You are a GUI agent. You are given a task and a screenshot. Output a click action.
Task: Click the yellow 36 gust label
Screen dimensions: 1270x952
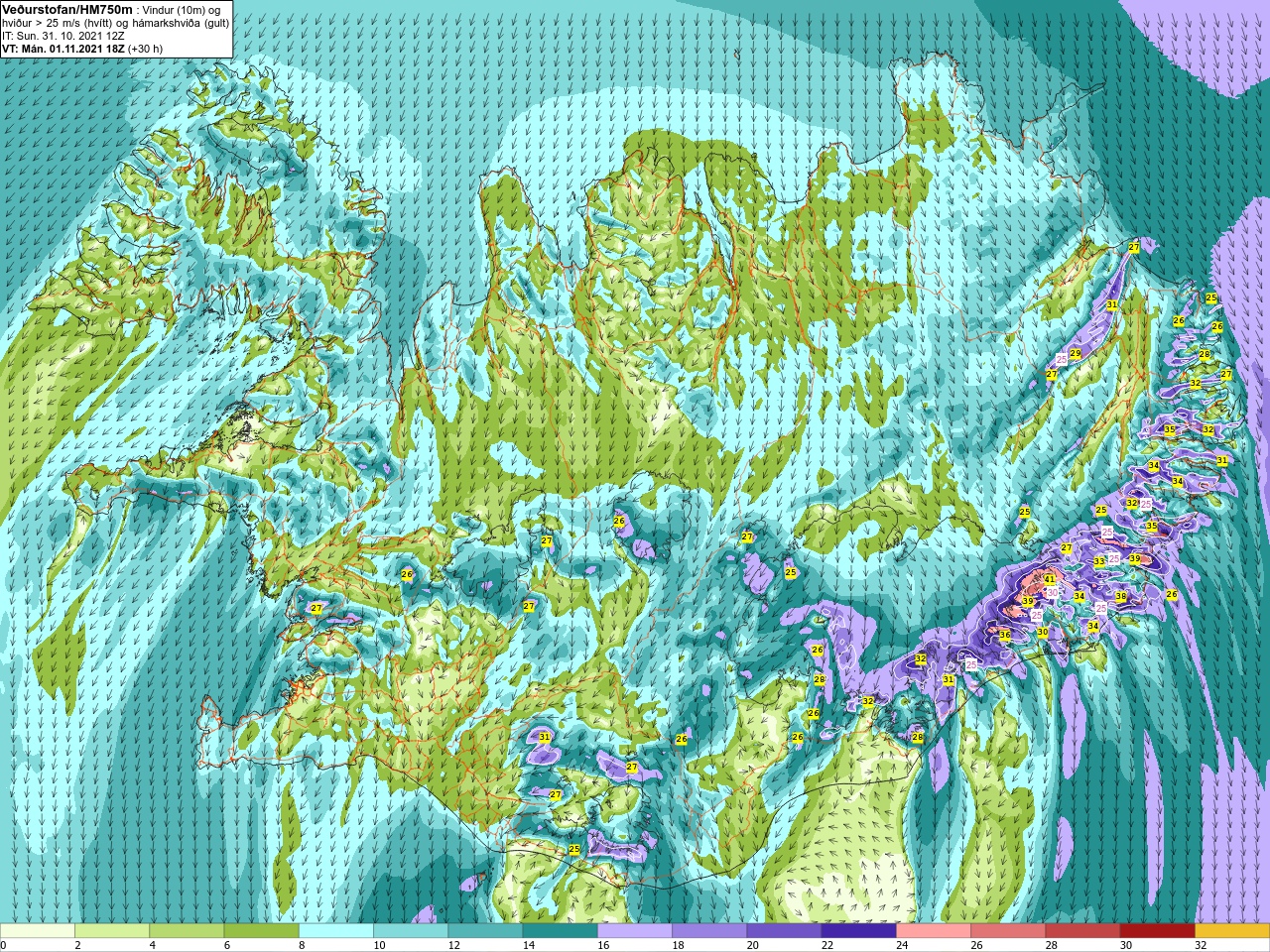coord(1005,635)
